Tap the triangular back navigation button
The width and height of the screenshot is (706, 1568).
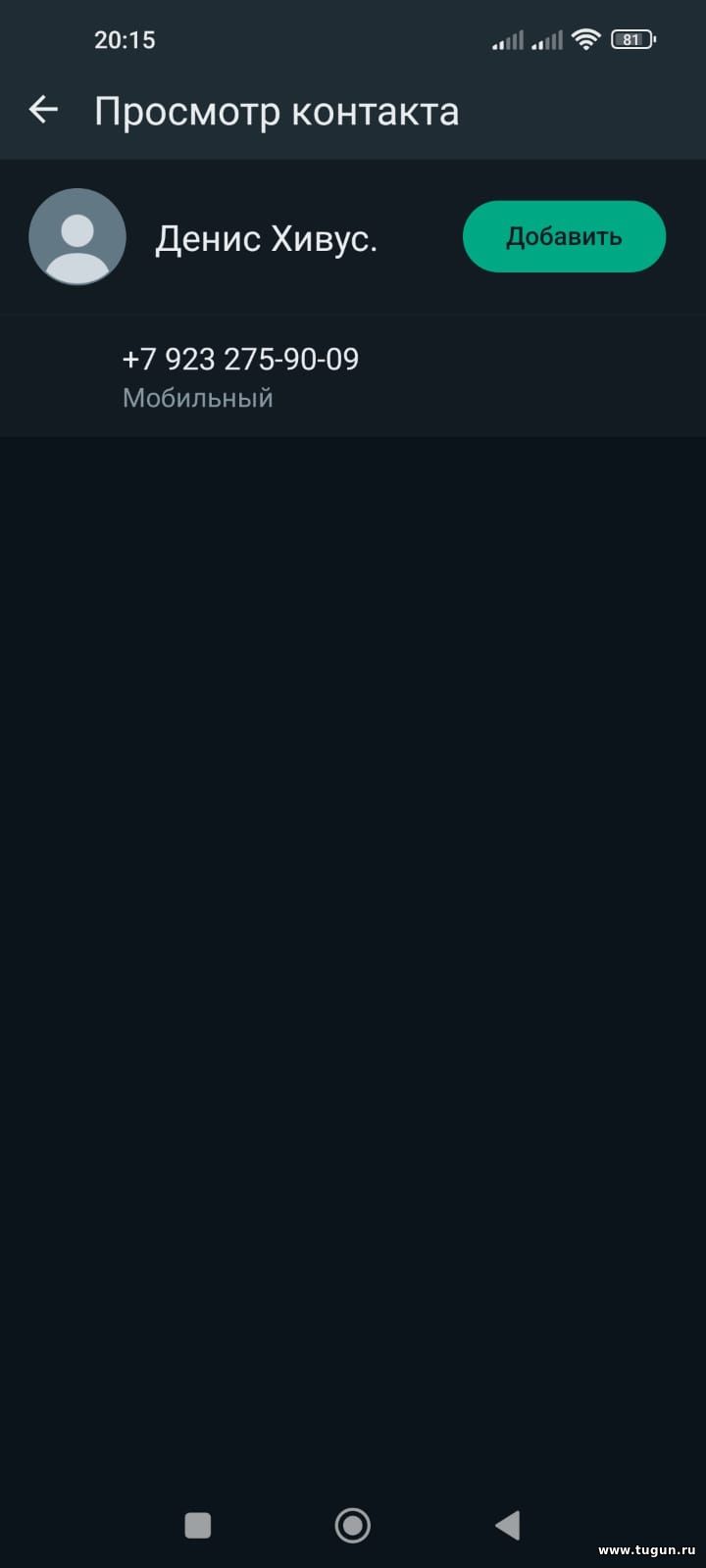pos(507,1525)
